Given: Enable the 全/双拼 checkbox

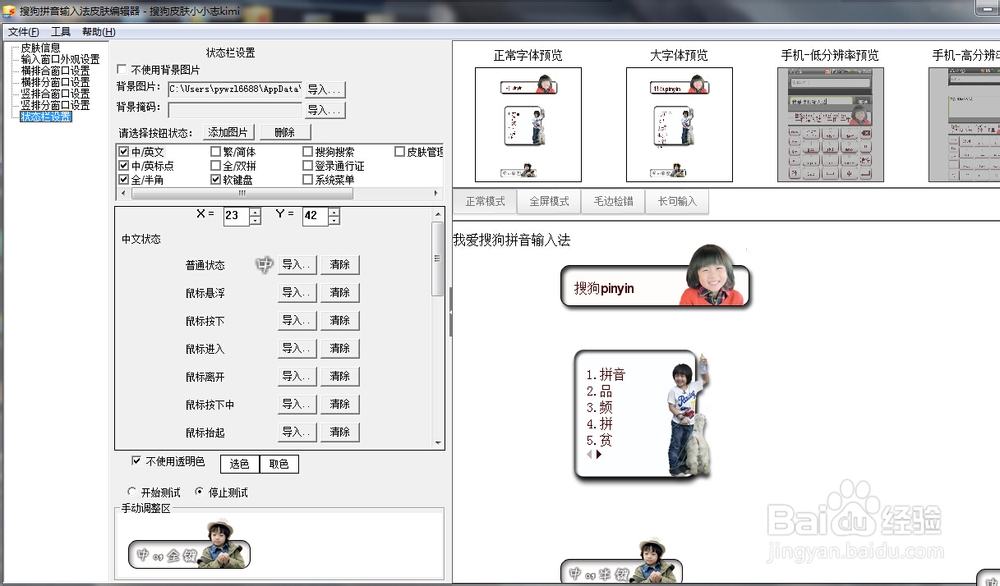Looking at the screenshot, I should pyautogui.click(x=216, y=166).
